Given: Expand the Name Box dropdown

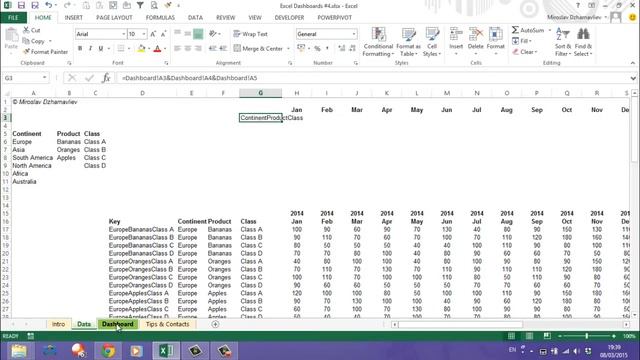Looking at the screenshot, I should pyautogui.click(x=44, y=78).
